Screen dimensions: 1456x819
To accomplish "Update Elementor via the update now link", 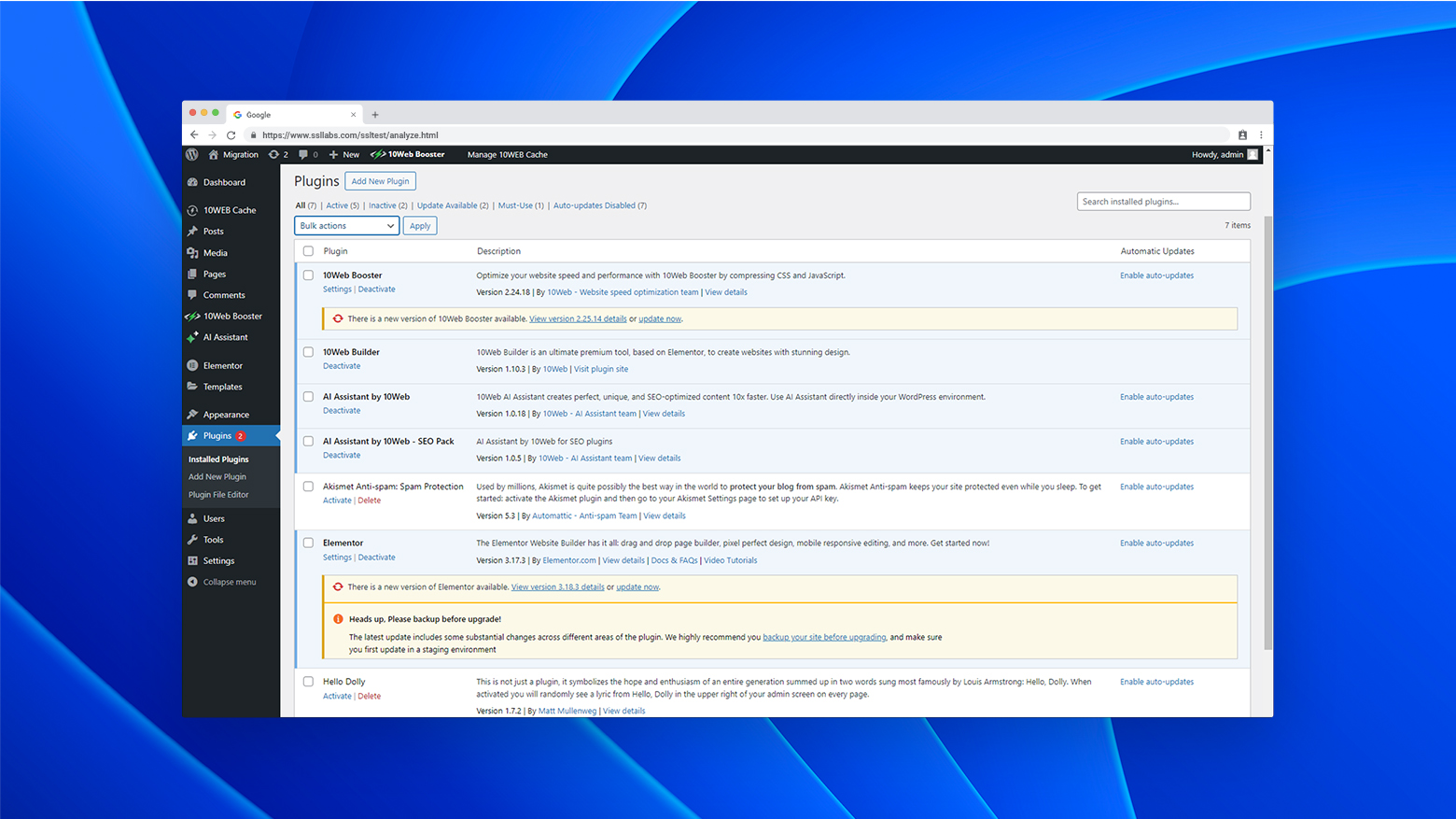I will [x=637, y=586].
